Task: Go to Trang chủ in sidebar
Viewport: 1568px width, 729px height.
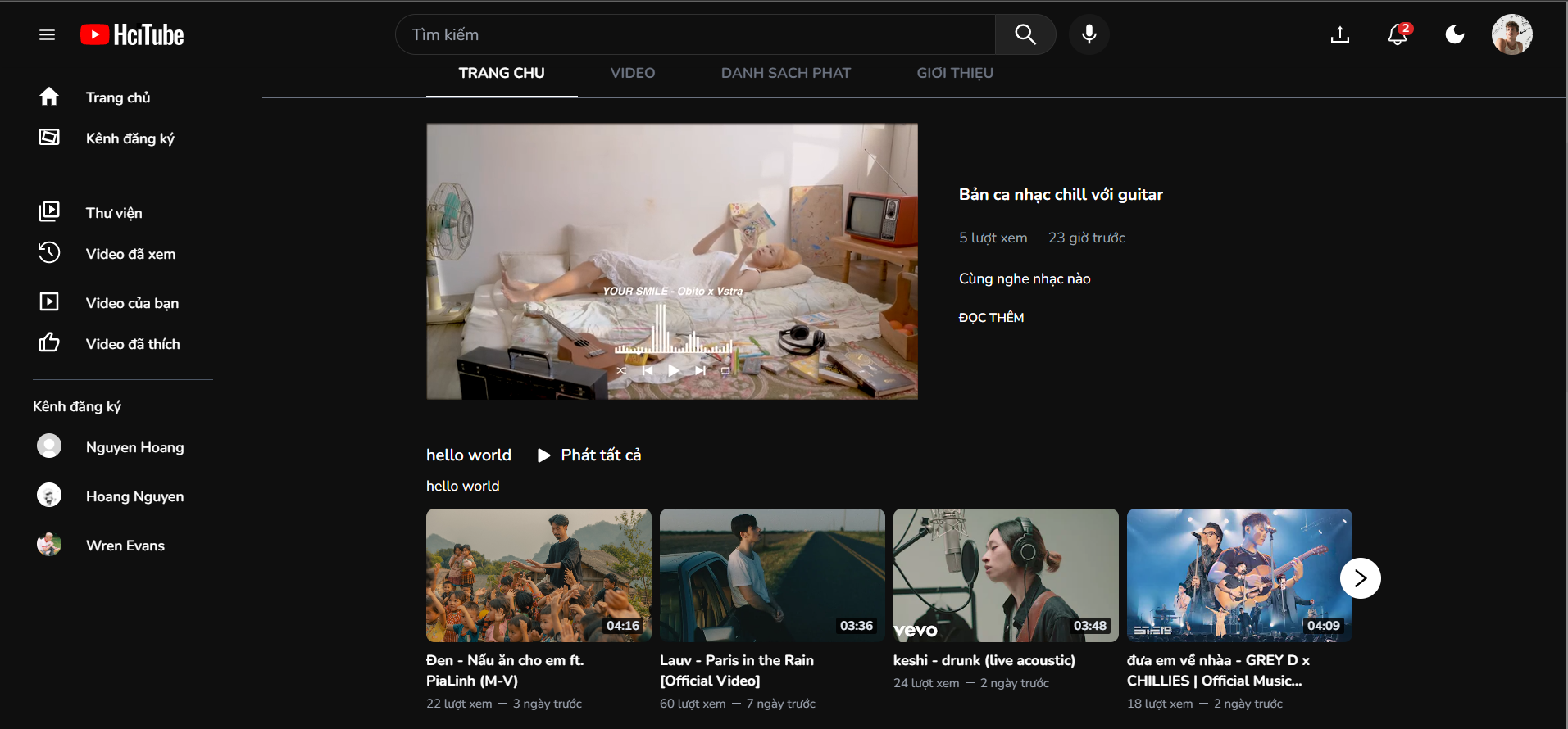Action: pyautogui.click(x=118, y=97)
